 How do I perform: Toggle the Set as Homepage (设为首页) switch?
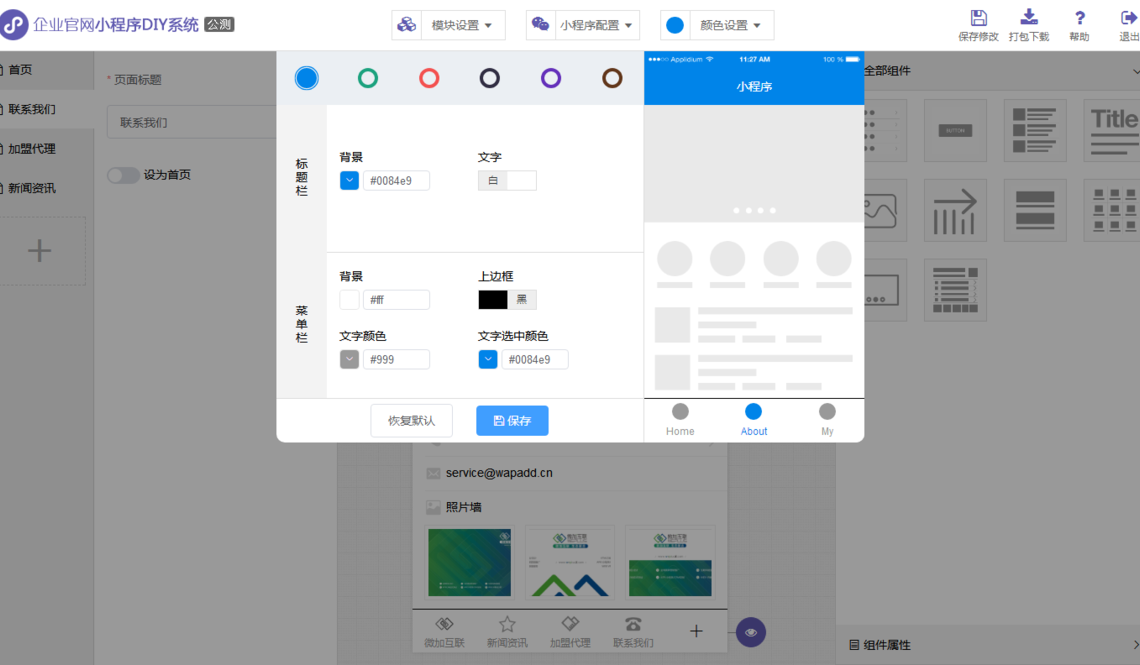pyautogui.click(x=123, y=175)
